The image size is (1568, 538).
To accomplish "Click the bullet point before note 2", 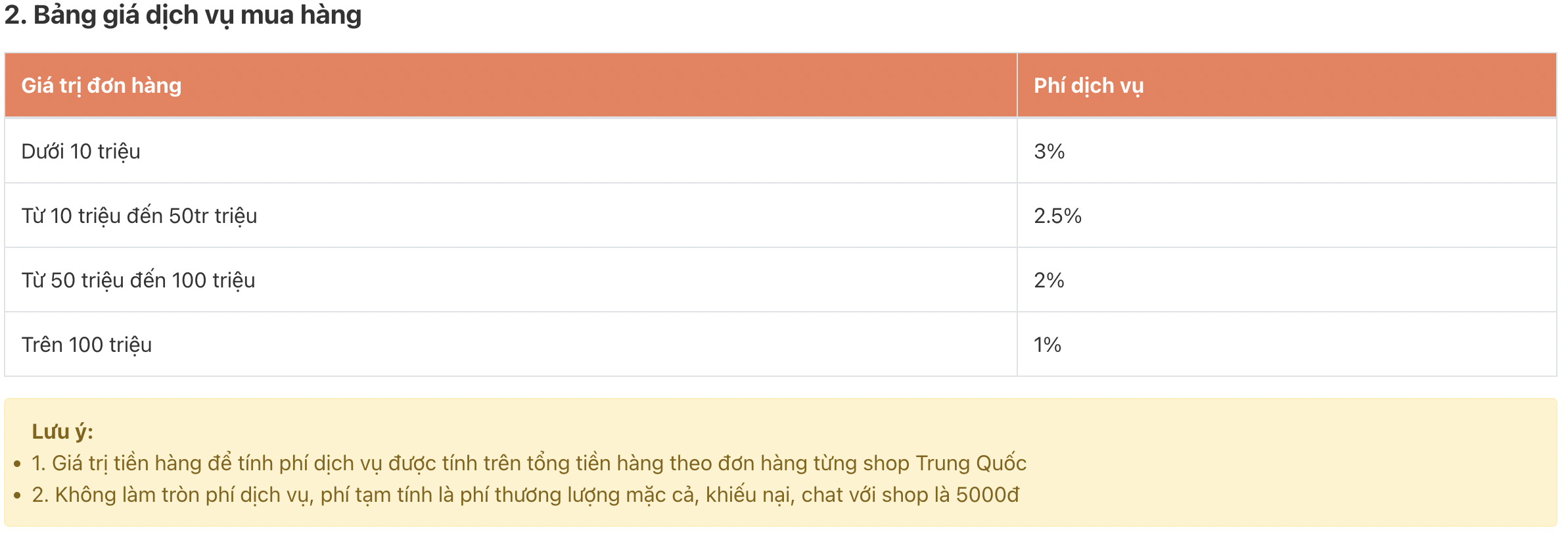I will click(18, 495).
